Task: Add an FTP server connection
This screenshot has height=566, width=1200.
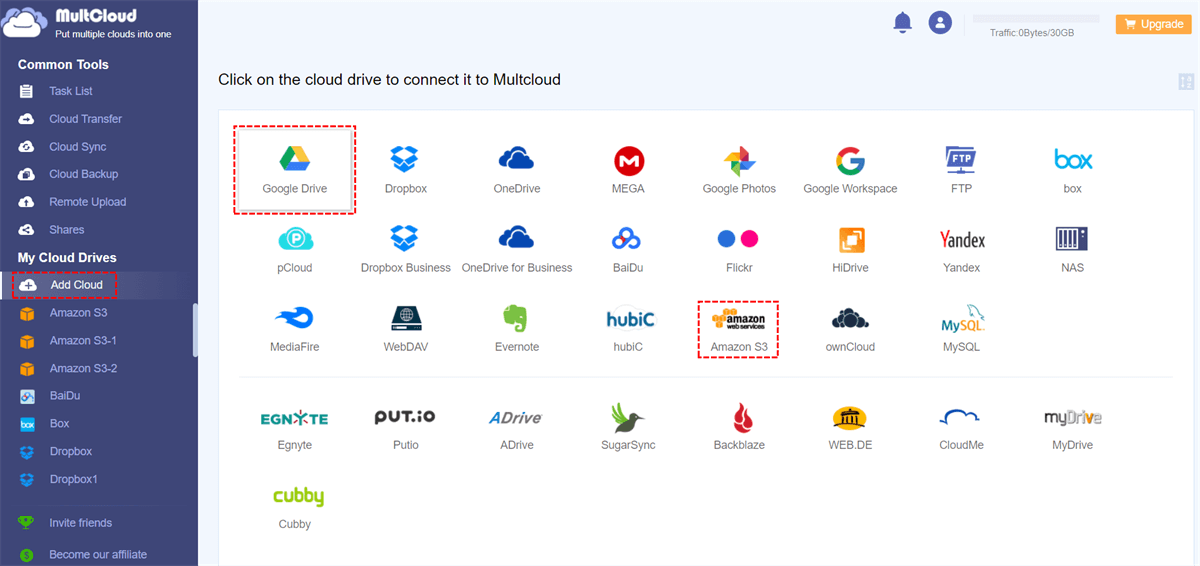Action: coord(961,169)
